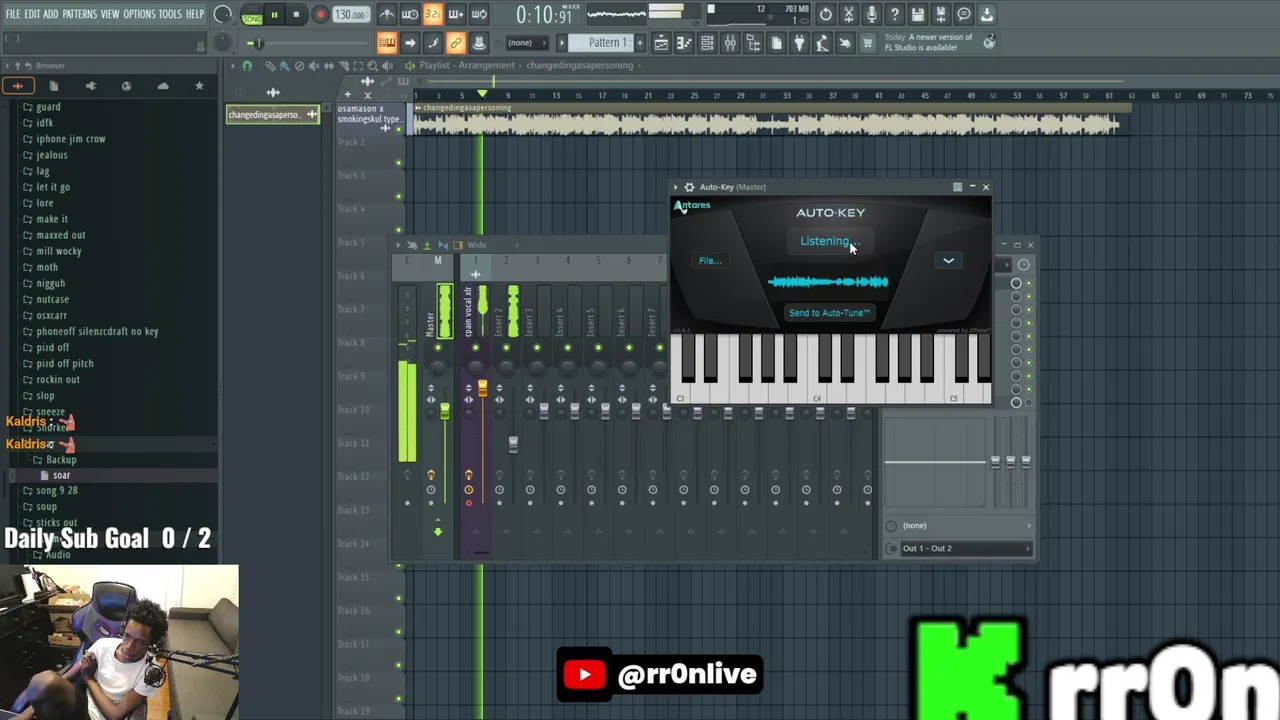Toggle mute LED on Master mixer track

click(x=438, y=348)
